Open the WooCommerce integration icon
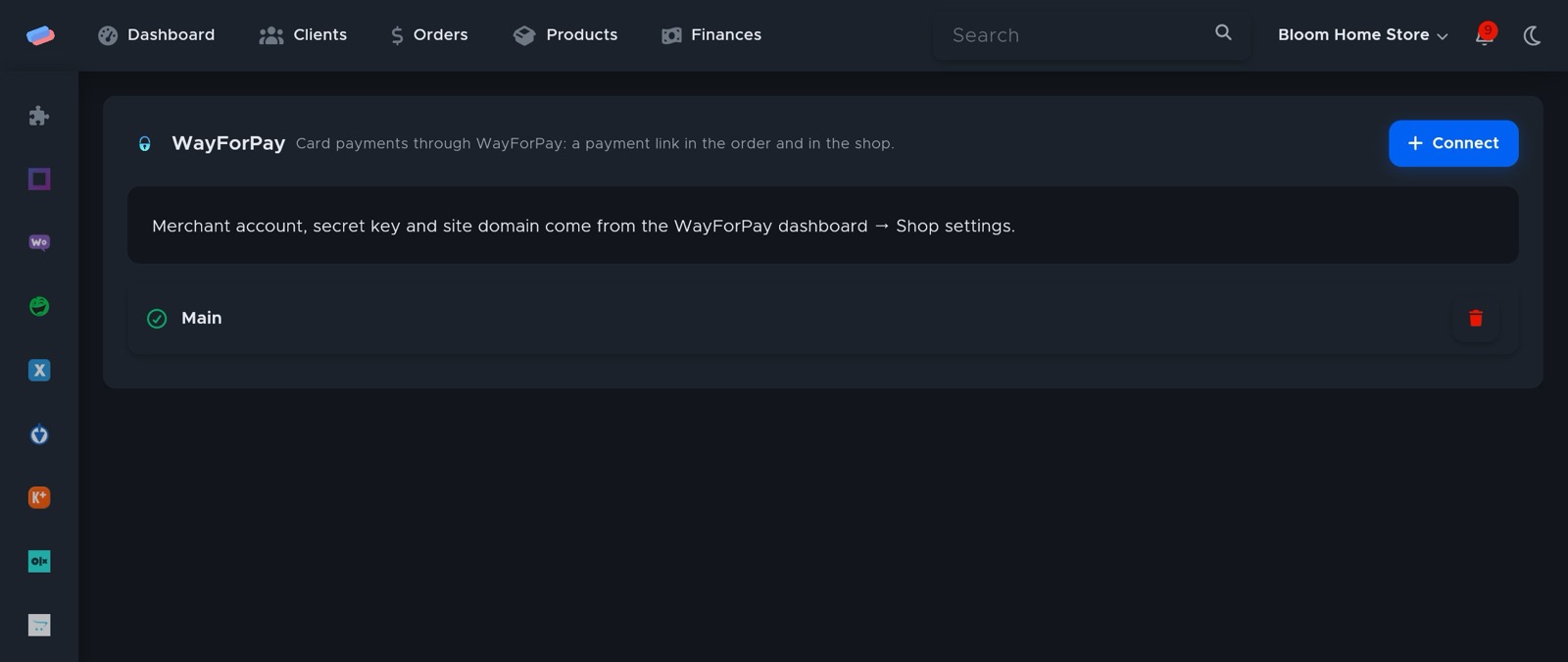 pos(39,242)
